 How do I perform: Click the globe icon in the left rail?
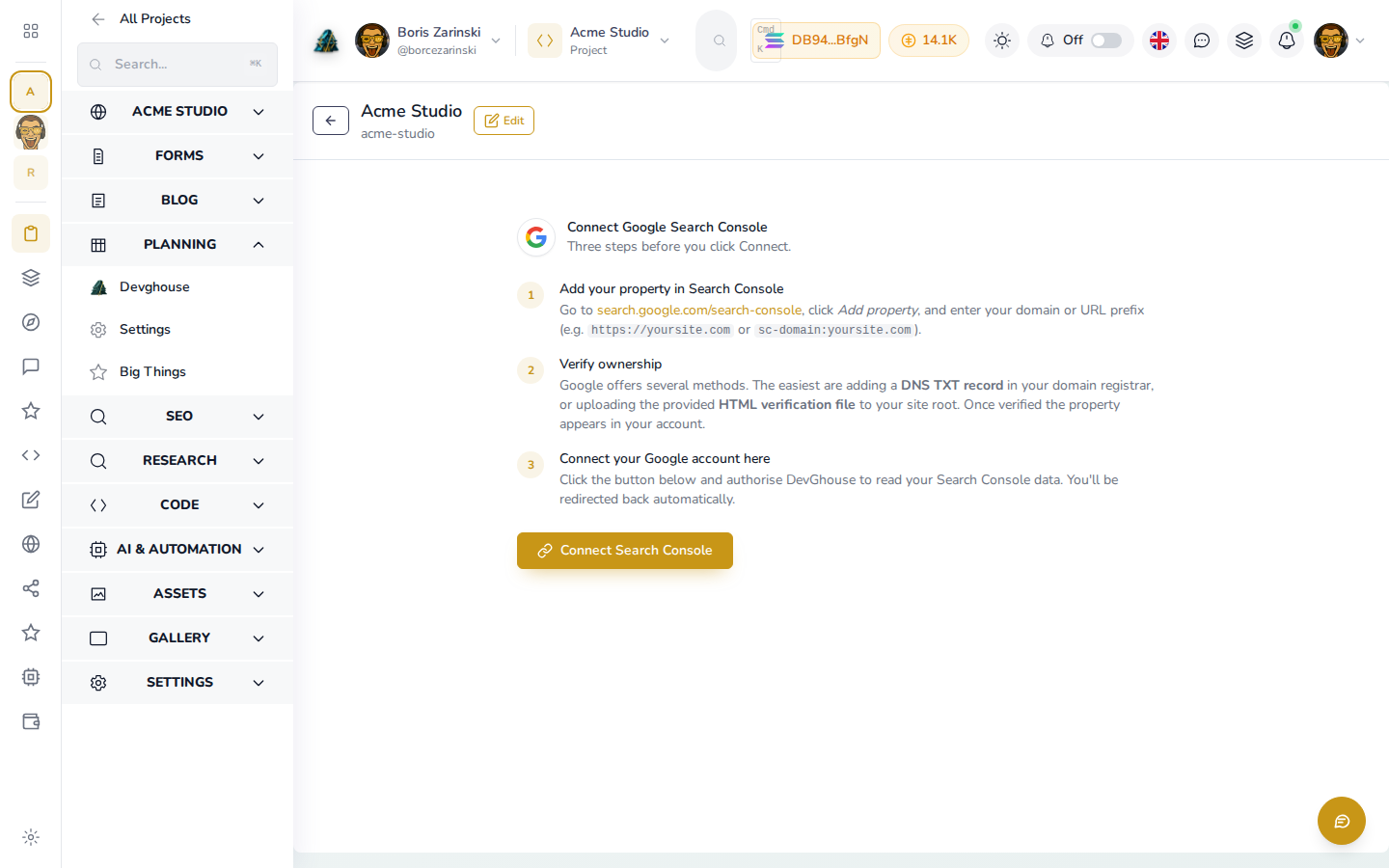point(31,544)
